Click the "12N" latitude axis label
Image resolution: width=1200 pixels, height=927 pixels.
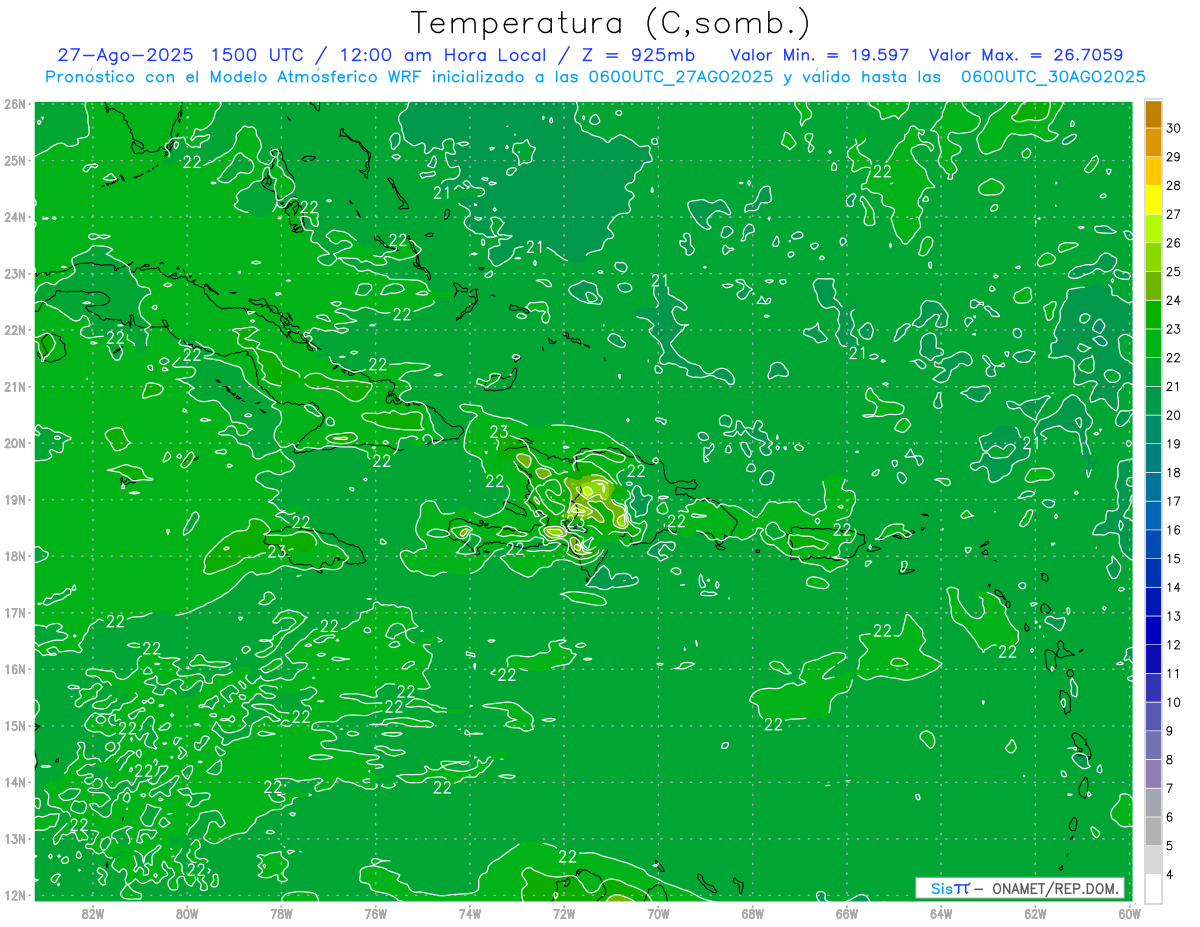point(15,895)
